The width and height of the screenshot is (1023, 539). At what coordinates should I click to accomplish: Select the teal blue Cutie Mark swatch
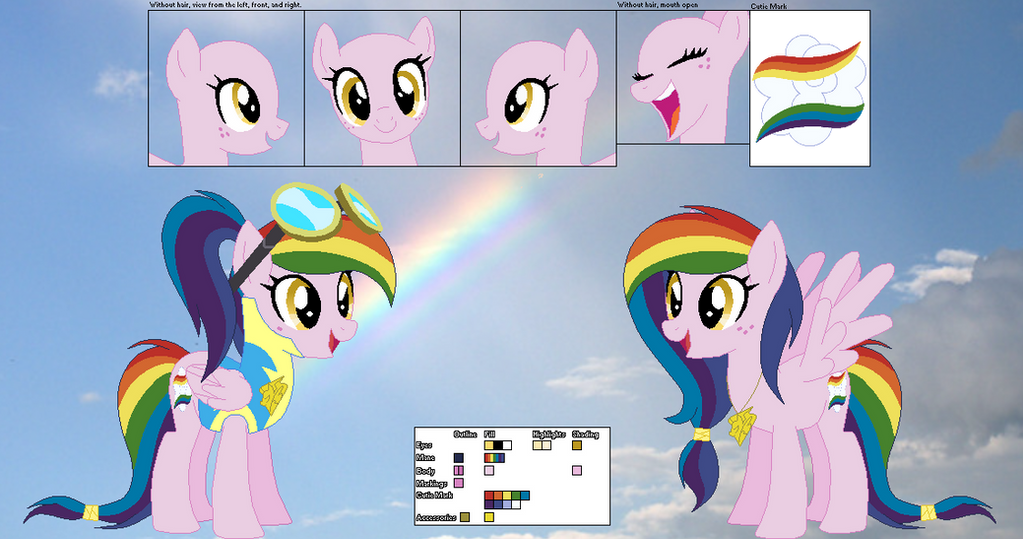(x=525, y=496)
